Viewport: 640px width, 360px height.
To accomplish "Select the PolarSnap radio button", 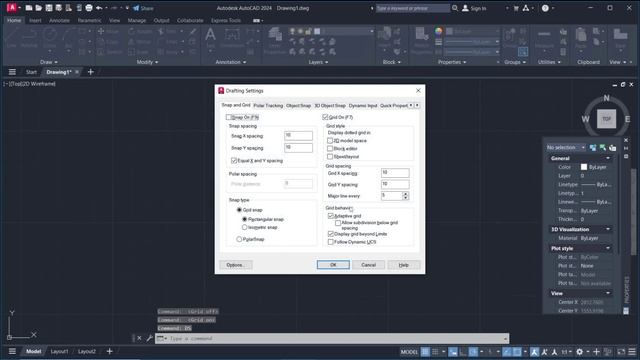I will click(x=239, y=239).
